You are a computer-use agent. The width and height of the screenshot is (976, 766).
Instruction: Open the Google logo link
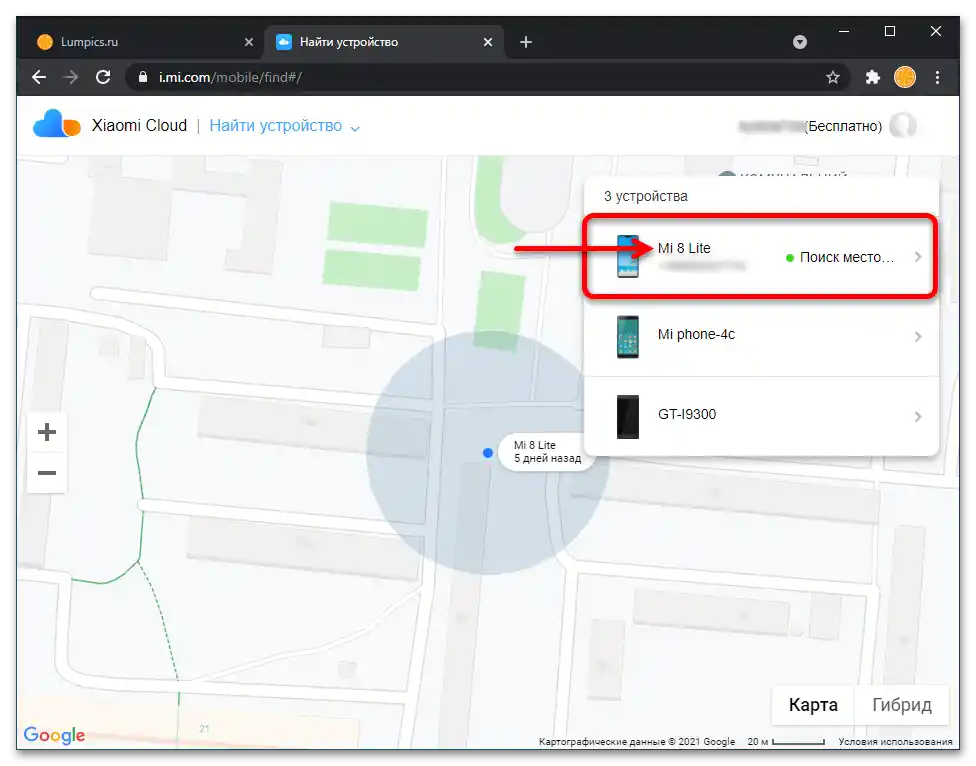(54, 735)
